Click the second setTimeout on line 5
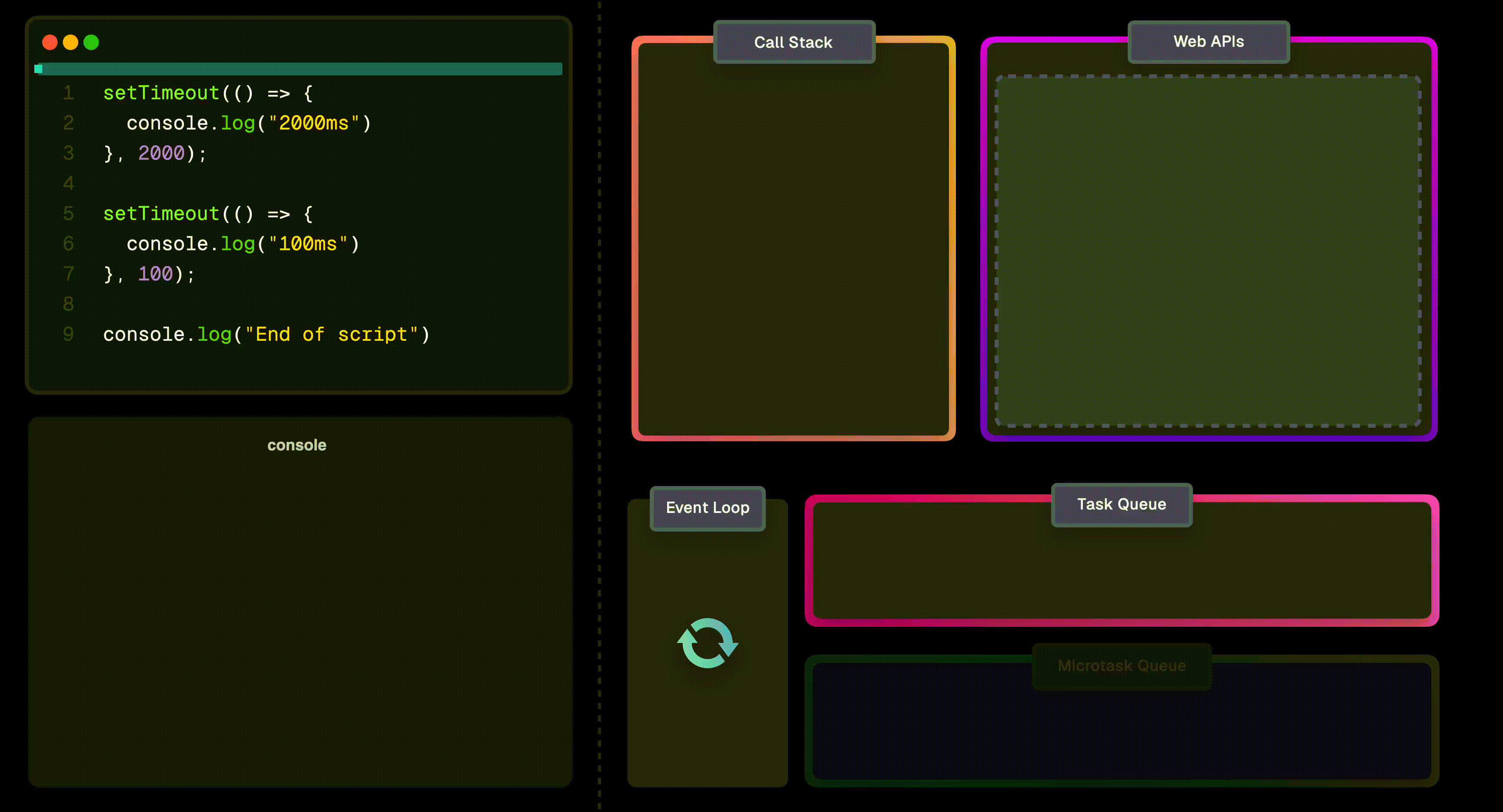This screenshot has height=812, width=1503. pos(161,213)
